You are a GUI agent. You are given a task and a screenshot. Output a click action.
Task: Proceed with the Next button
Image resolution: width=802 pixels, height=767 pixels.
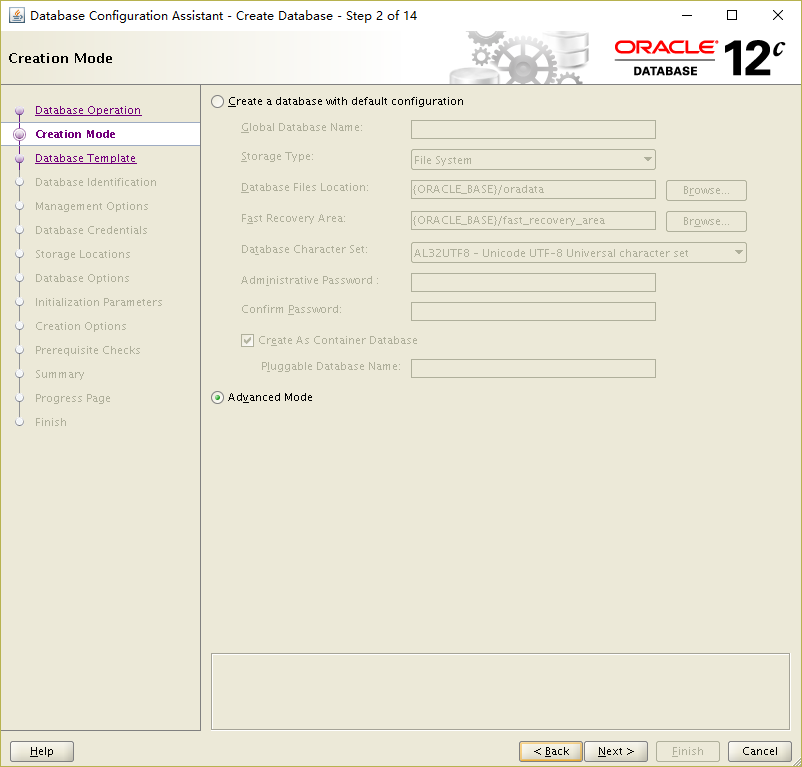(616, 751)
